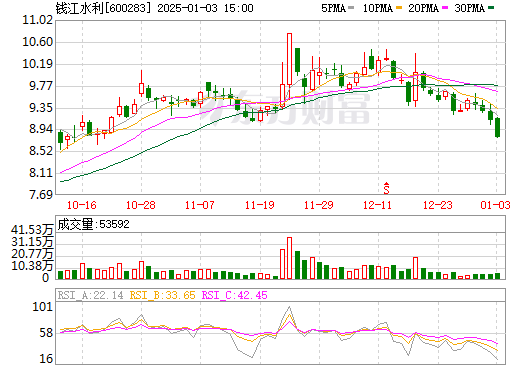Click the RSI_A:22.14 indicator label
Image resolution: width=520 pixels, height=365 pixels.
coord(90,295)
